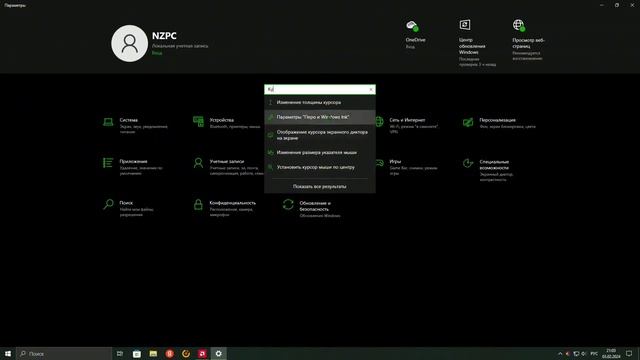640x360 pixels.
Task: Select result Изменение размера указателя мыши
Action: point(320,152)
